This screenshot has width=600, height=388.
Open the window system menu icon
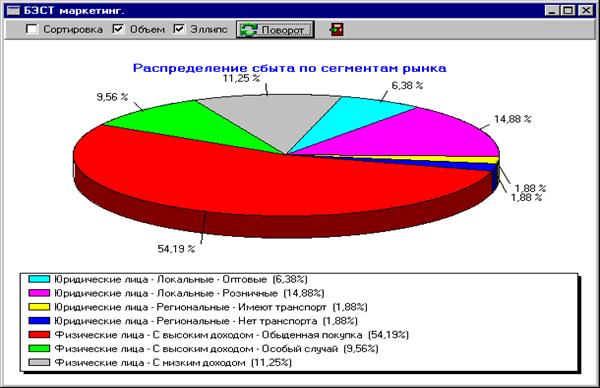13,10
